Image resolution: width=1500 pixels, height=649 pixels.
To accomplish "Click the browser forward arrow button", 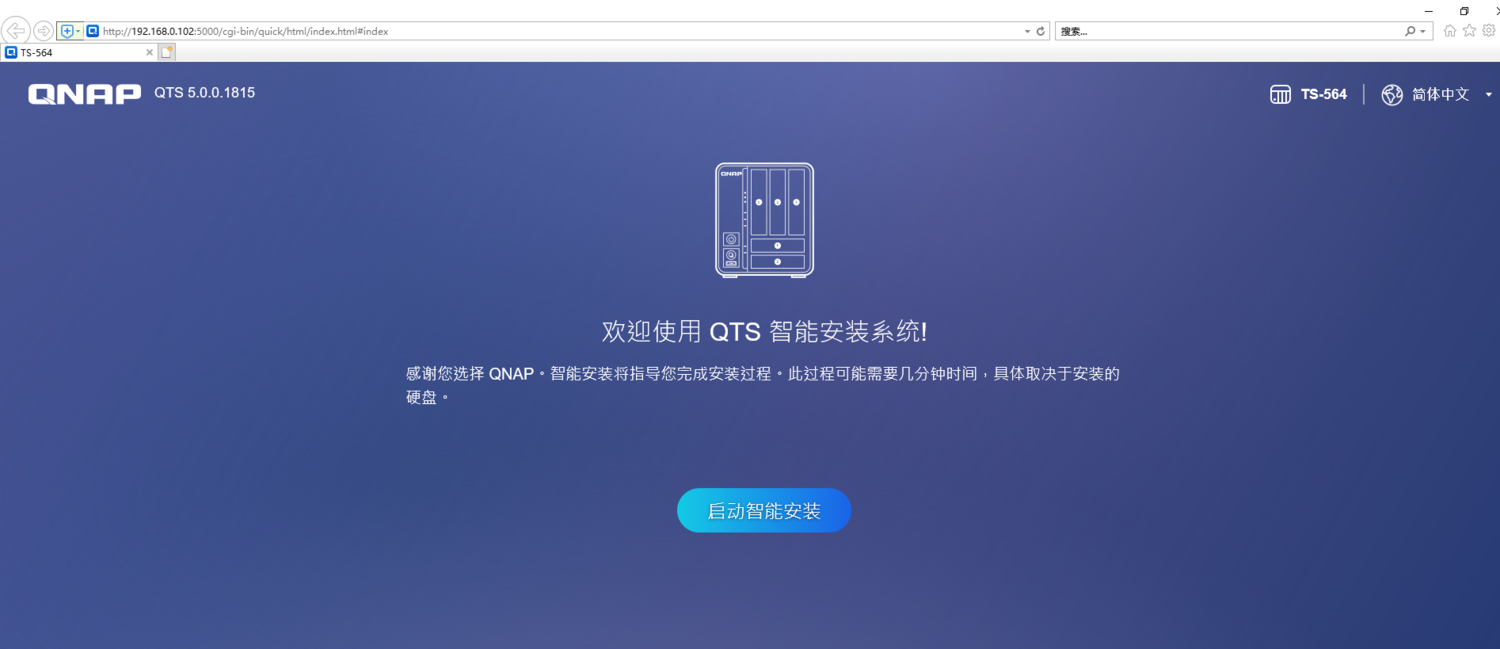I will coord(43,31).
